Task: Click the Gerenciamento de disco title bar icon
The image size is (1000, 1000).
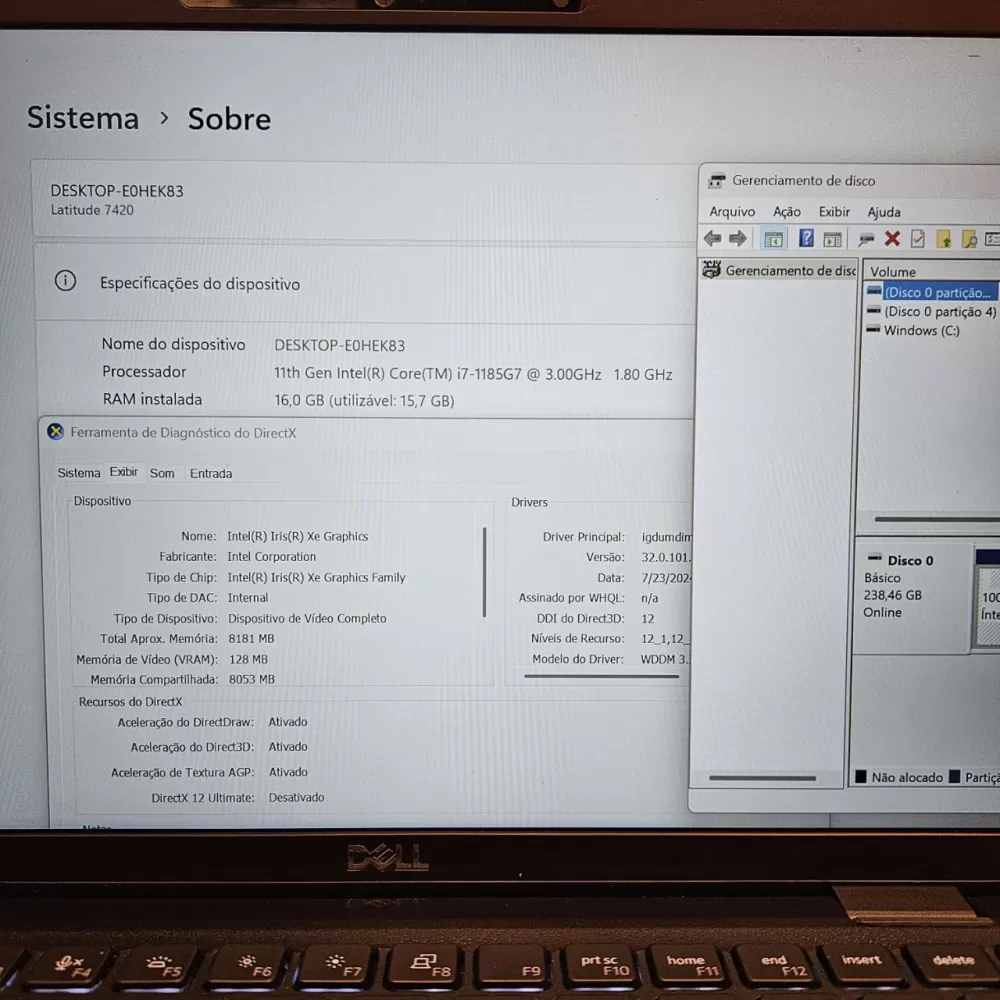Action: (x=716, y=181)
